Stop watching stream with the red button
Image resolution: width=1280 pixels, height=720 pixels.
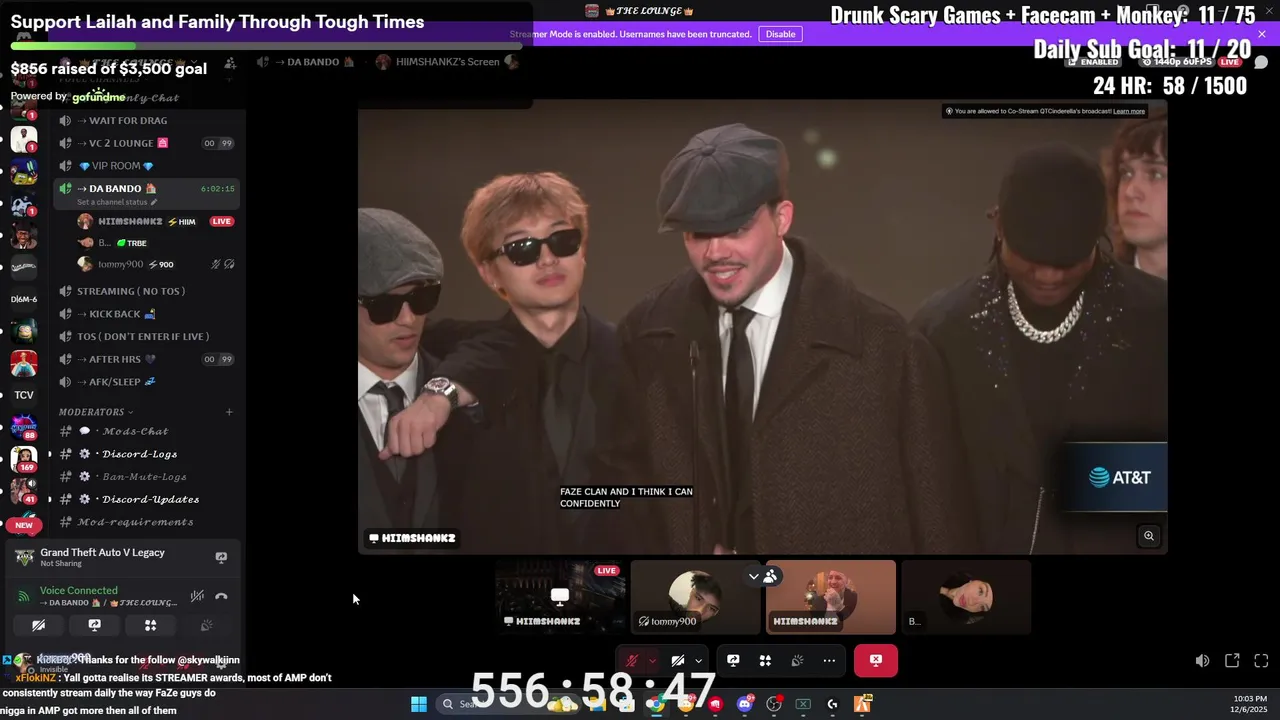[876, 660]
